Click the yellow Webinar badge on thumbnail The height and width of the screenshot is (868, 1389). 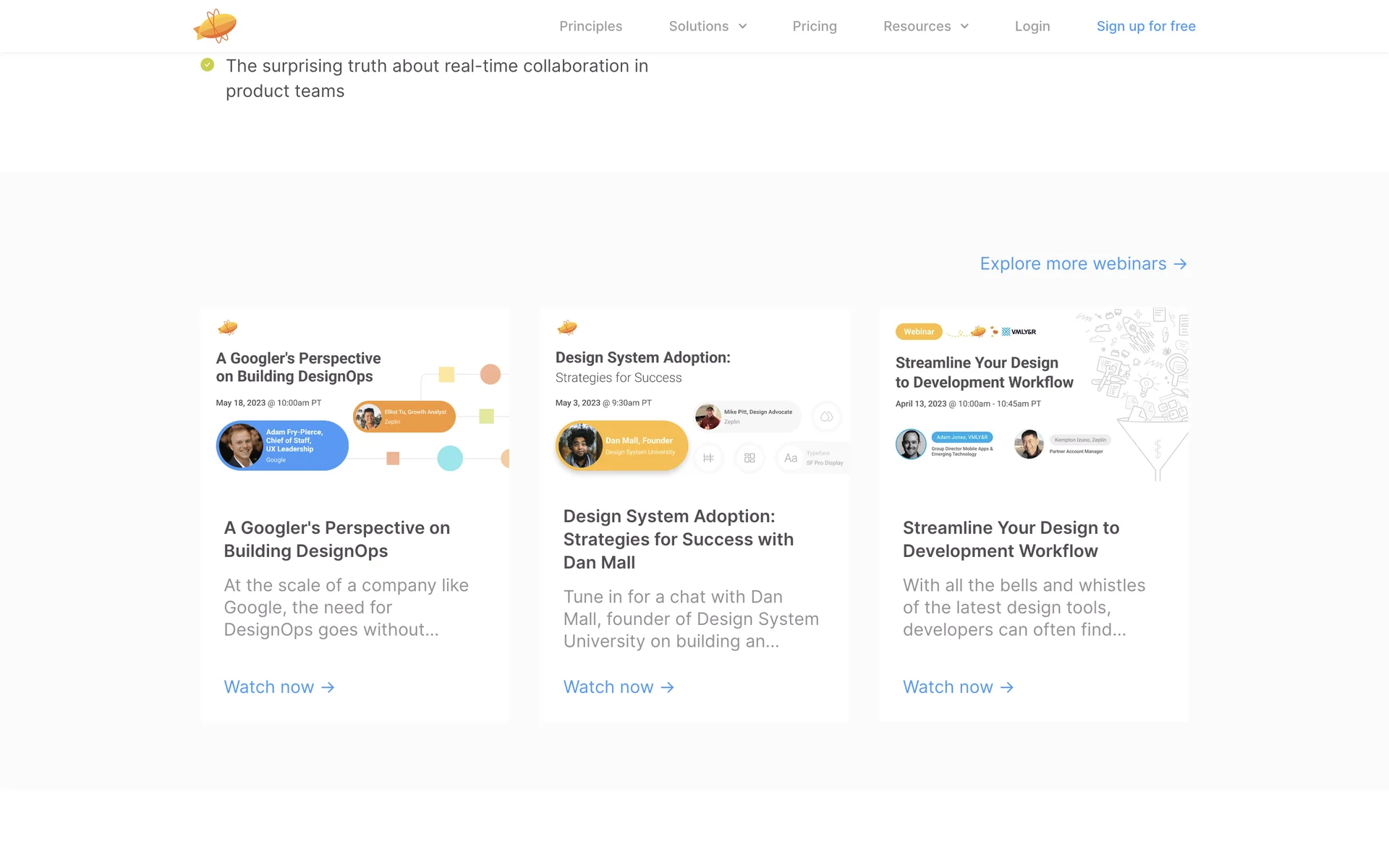pyautogui.click(x=918, y=332)
